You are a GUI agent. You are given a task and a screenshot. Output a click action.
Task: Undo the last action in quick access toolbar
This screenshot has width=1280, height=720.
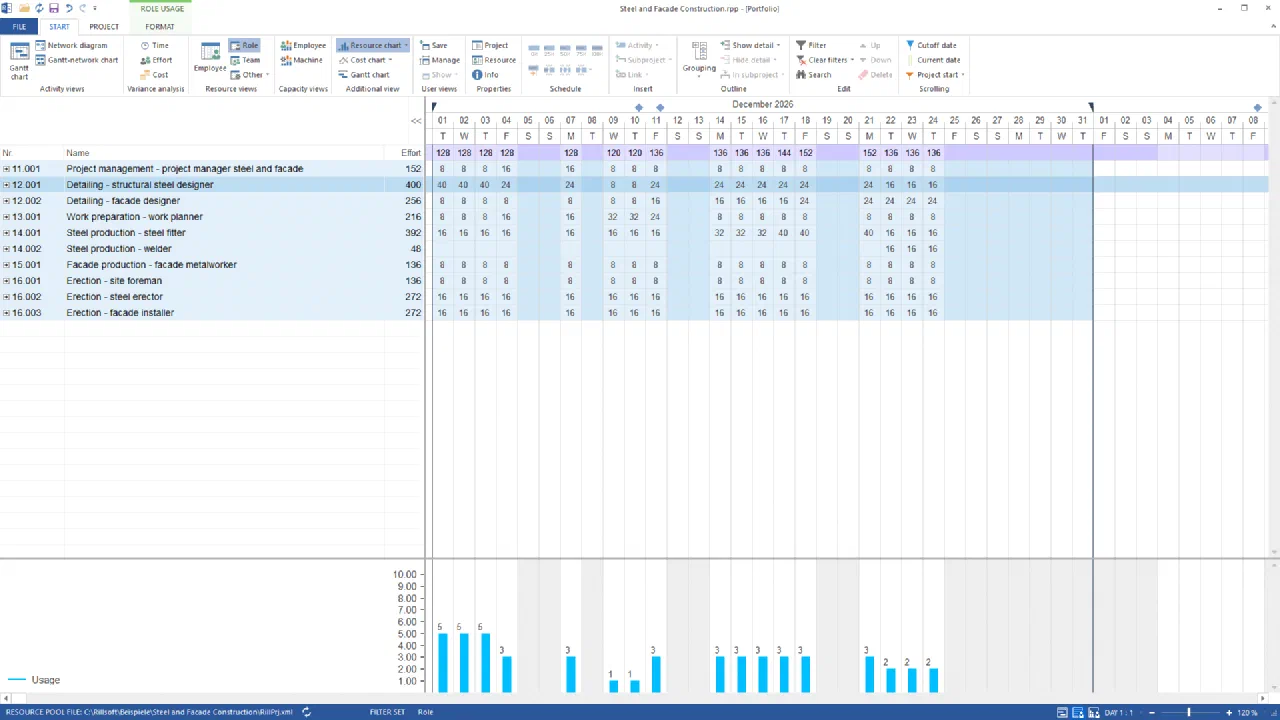click(x=69, y=8)
